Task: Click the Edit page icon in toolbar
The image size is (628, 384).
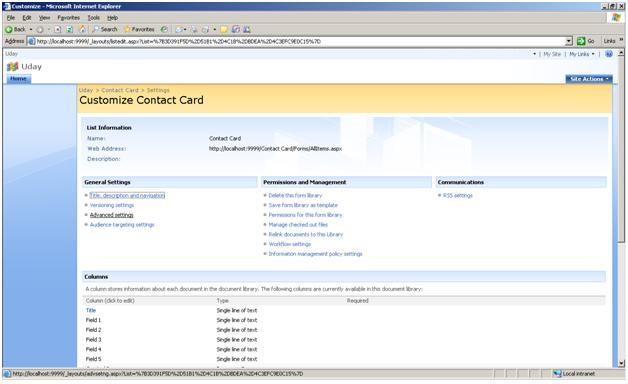Action: tap(205, 29)
